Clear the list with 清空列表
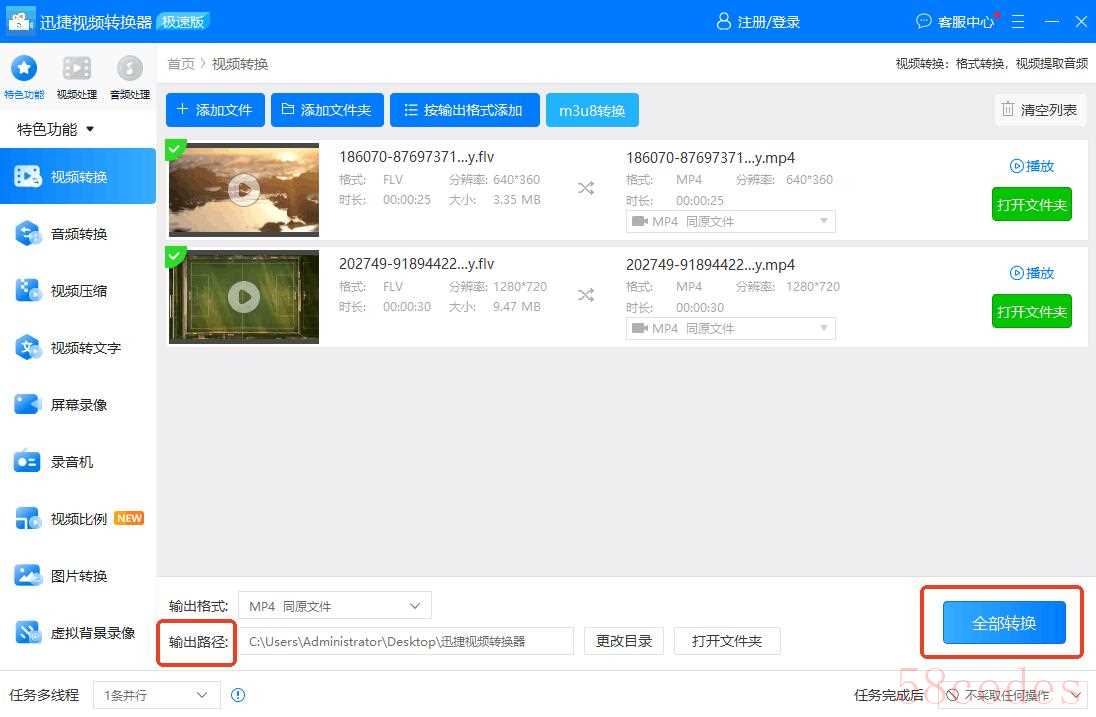 [1040, 110]
